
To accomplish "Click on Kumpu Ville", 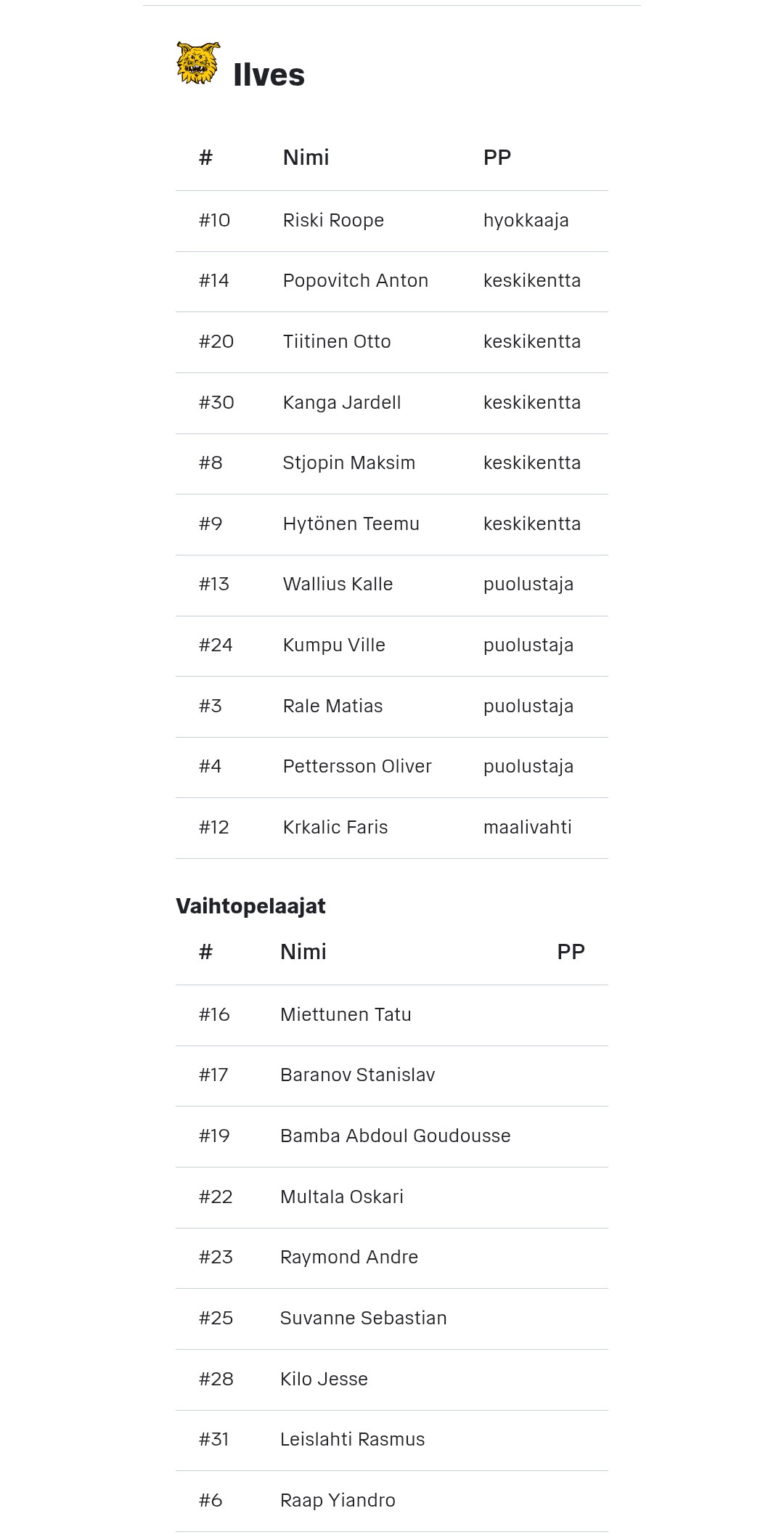I will click(334, 645).
